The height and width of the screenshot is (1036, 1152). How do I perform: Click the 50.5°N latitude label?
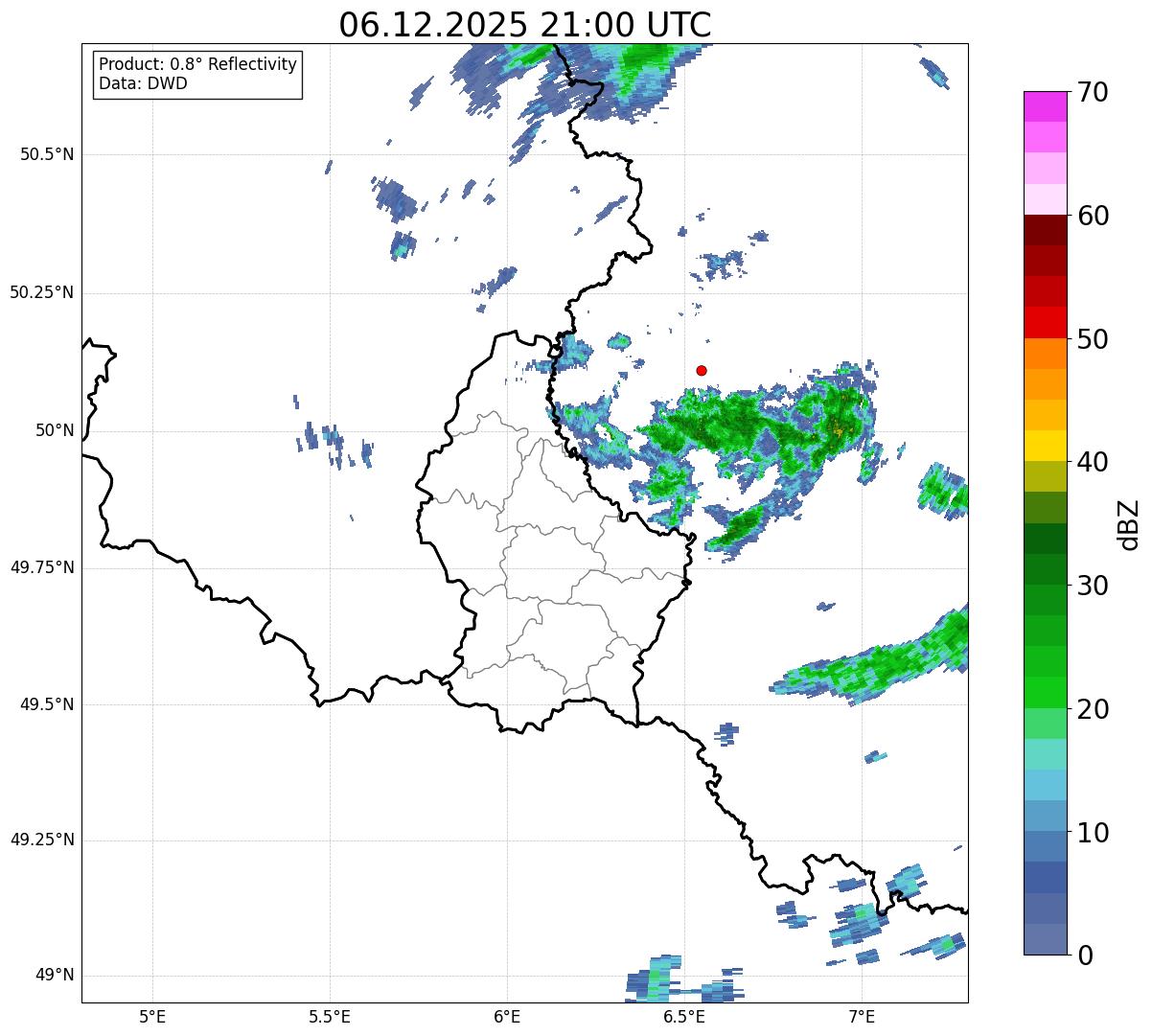point(47,154)
